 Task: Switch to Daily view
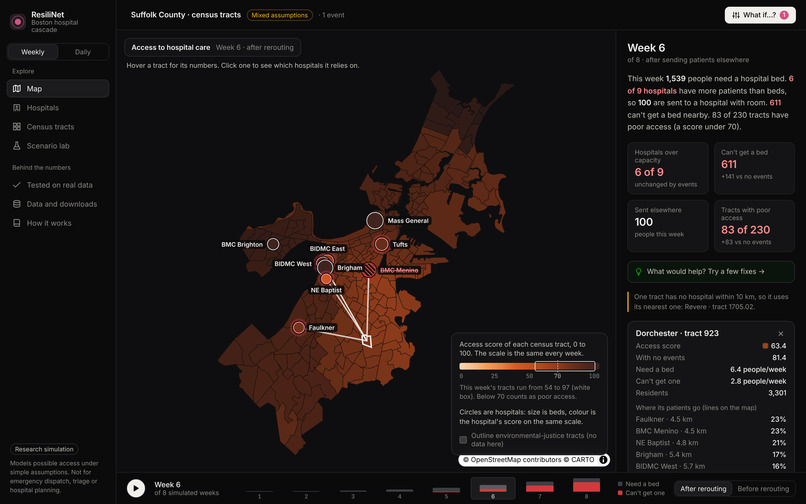click(83, 52)
